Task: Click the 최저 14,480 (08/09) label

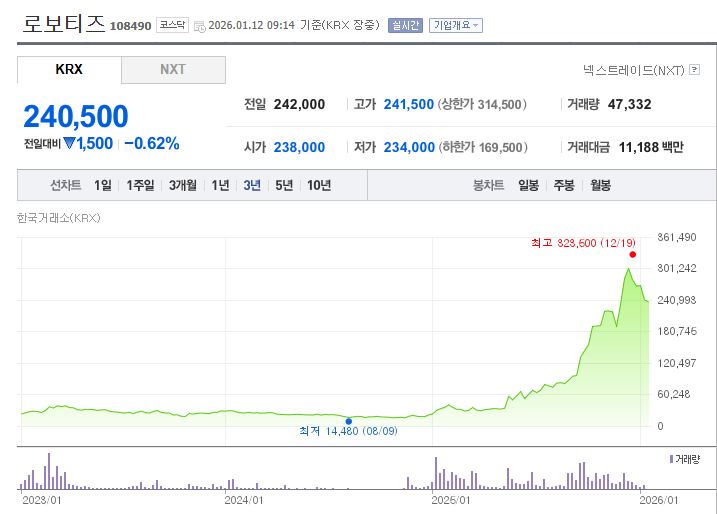Action: (x=348, y=431)
